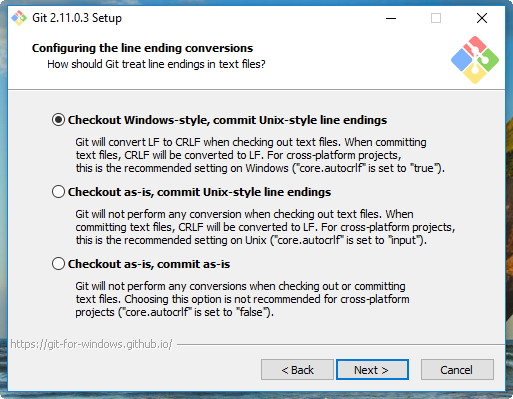The width and height of the screenshot is (513, 399).
Task: Click the Git logo icon in title bar
Action: coord(19,18)
